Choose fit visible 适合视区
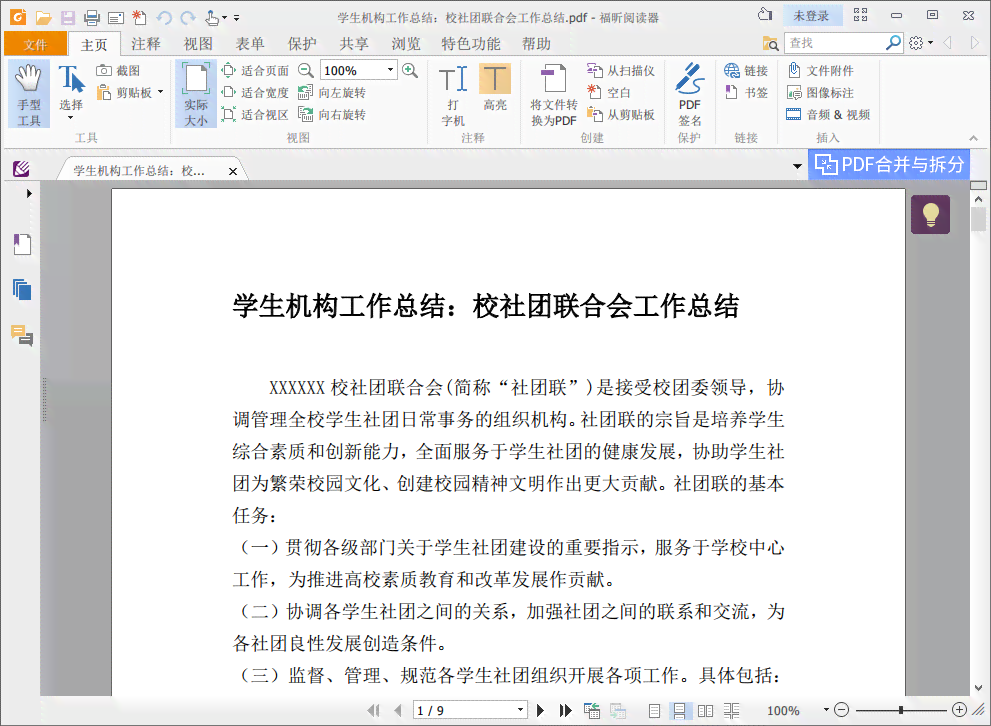This screenshot has height=726, width=991. coord(255,114)
